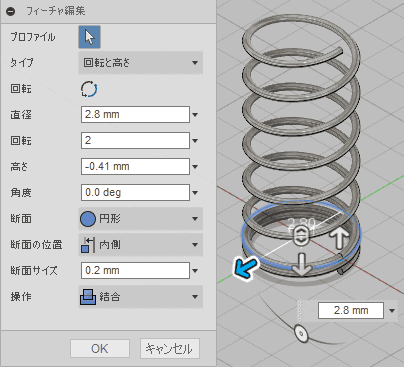This screenshot has height=367, width=404.
Task: Click the 回転 count input field
Action: pyautogui.click(x=135, y=140)
